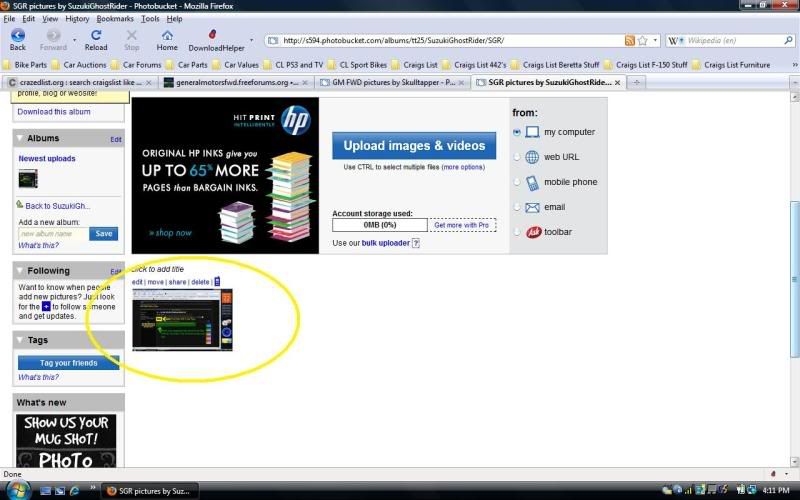Switch to the crazedlist.org tab
This screenshot has height=500, width=800.
(x=80, y=82)
